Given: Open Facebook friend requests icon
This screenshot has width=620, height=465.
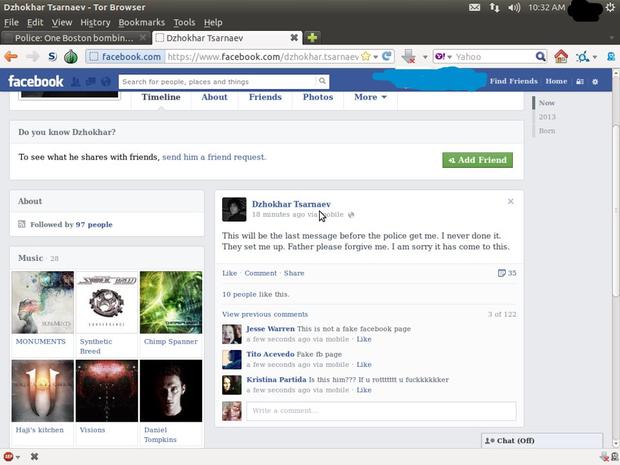Looking at the screenshot, I should click(76, 82).
